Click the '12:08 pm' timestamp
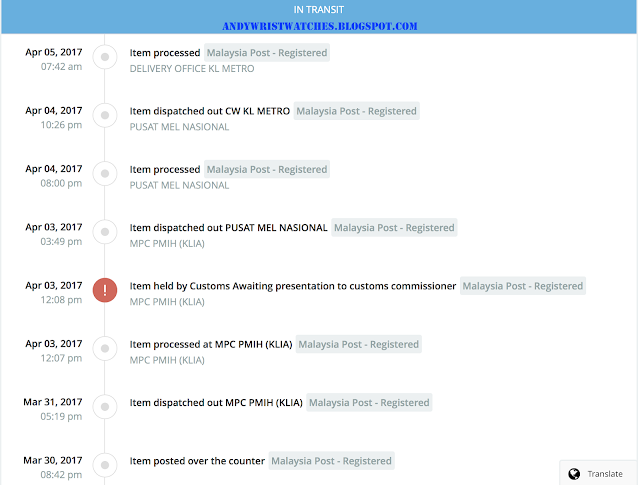640x485 pixels. pos(61,300)
